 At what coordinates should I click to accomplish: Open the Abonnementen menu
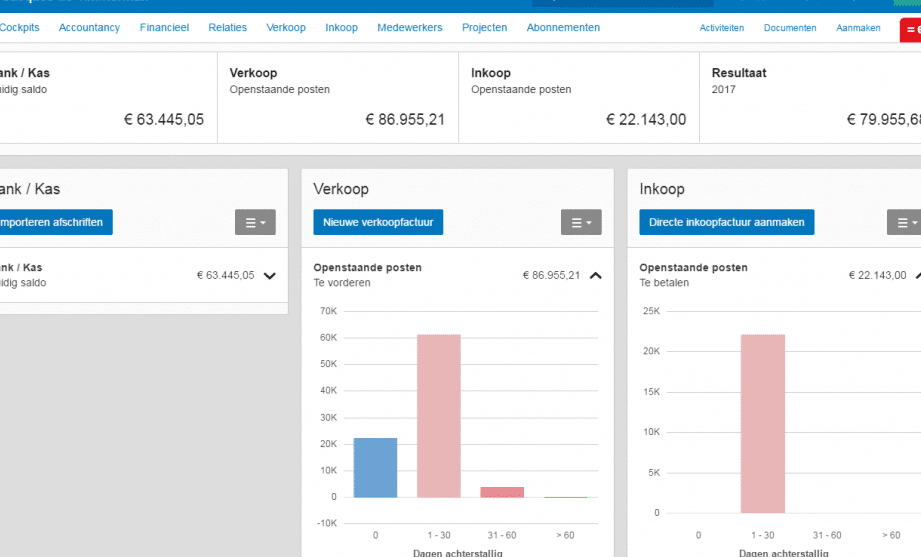(563, 28)
